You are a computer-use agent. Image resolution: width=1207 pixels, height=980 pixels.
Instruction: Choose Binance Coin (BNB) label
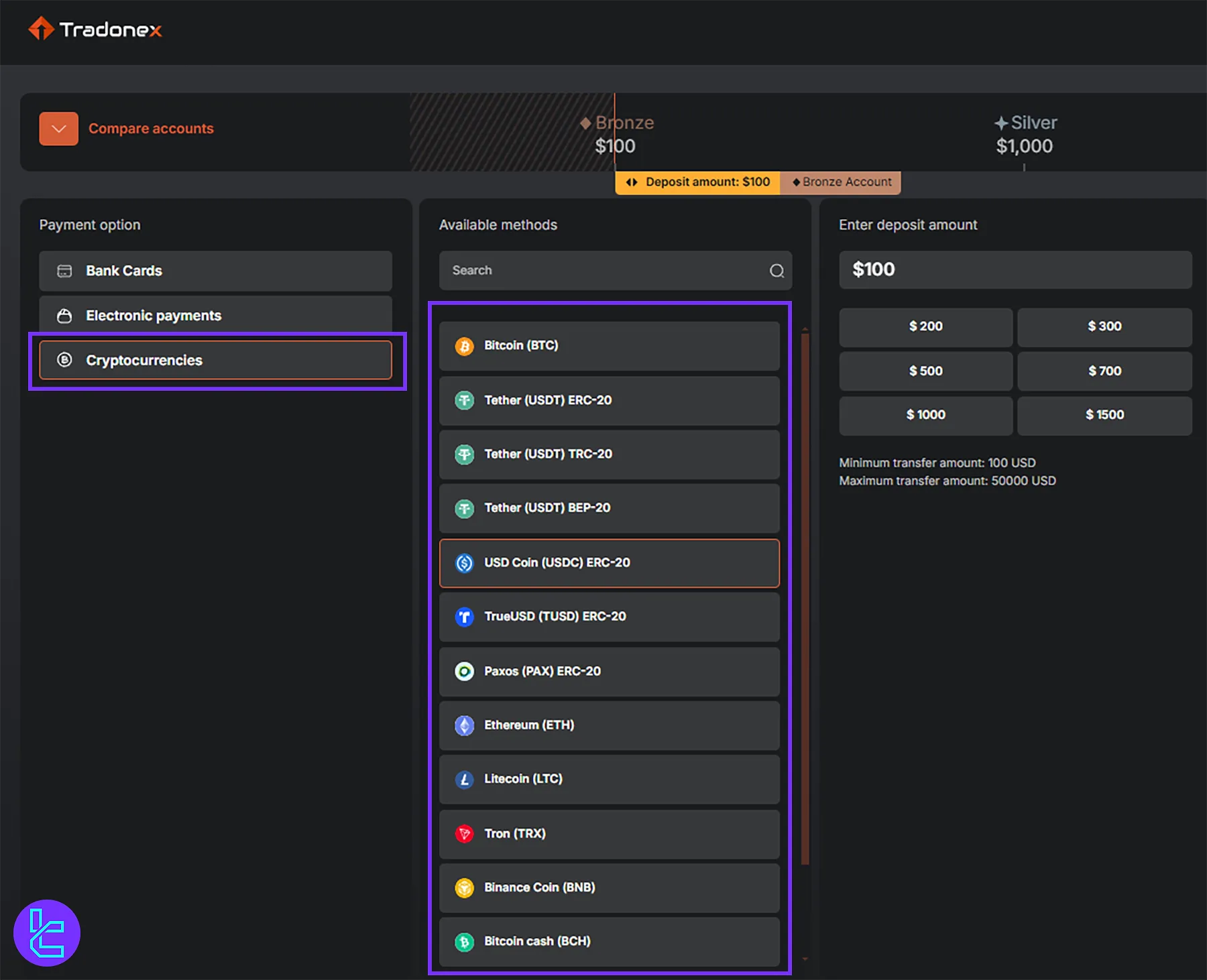pyautogui.click(x=540, y=887)
